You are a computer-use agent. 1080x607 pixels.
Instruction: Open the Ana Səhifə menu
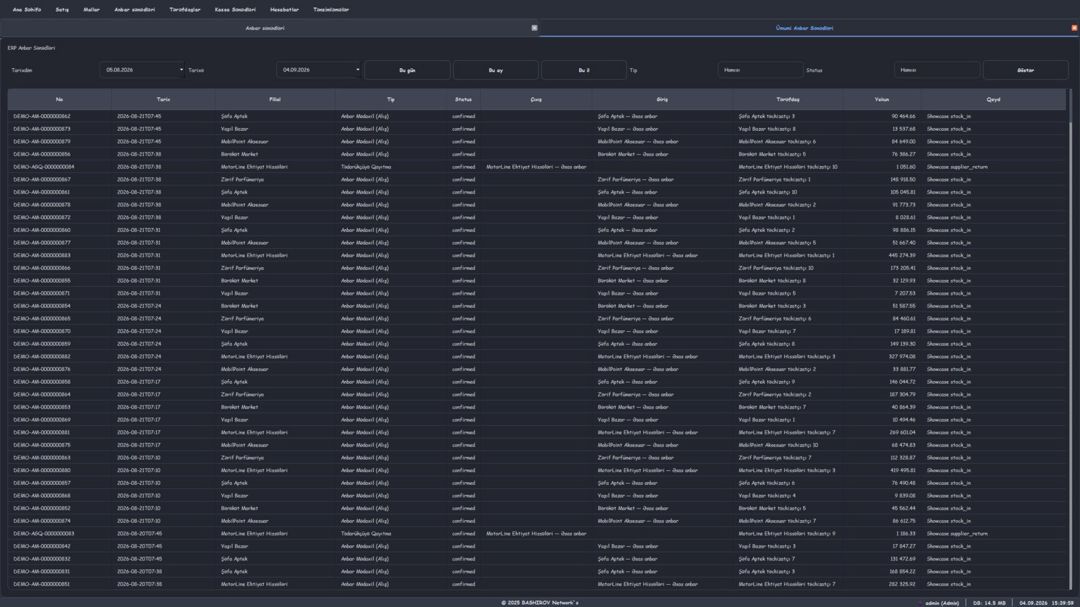[27, 10]
